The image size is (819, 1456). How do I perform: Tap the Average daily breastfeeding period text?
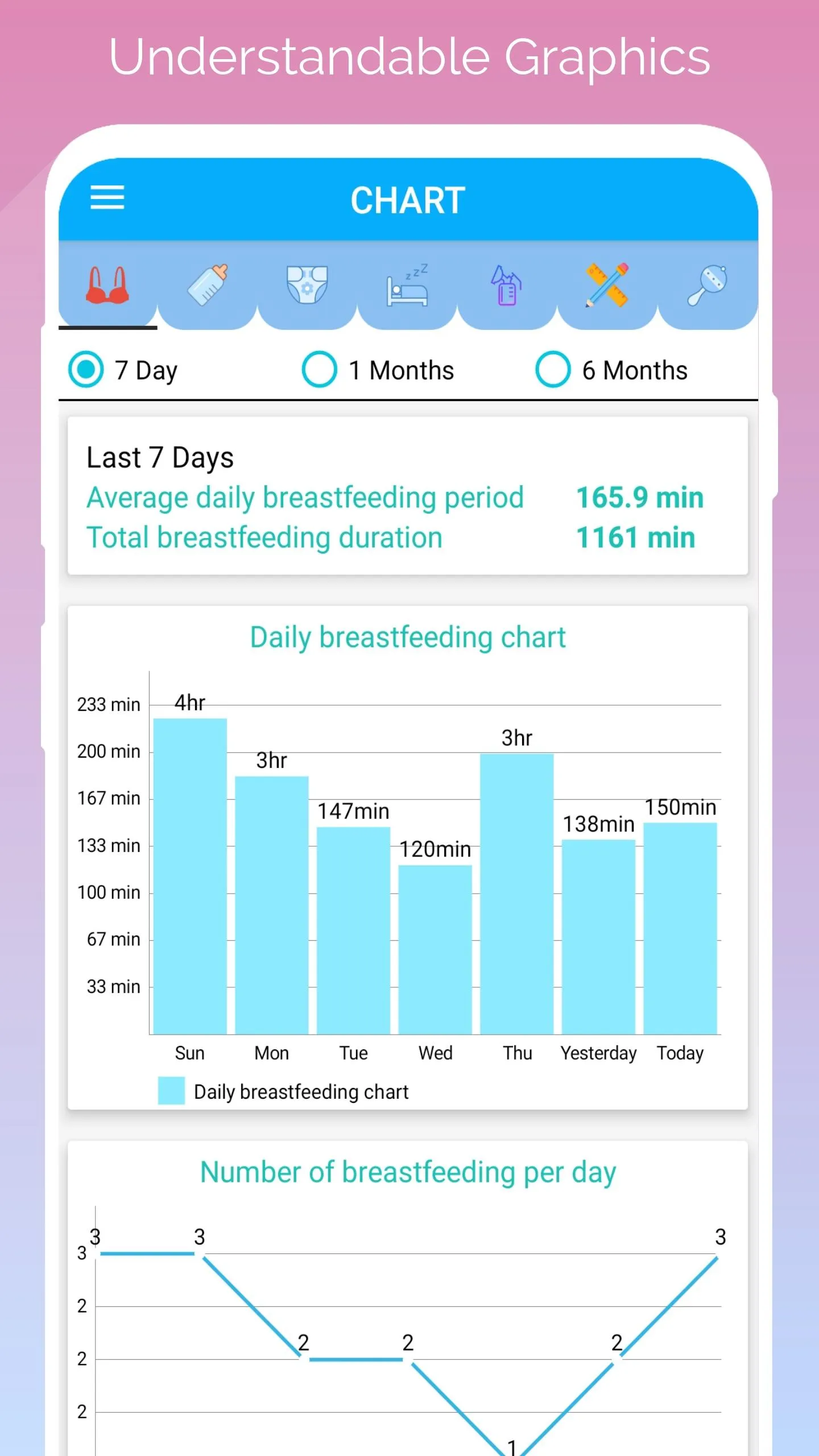305,498
